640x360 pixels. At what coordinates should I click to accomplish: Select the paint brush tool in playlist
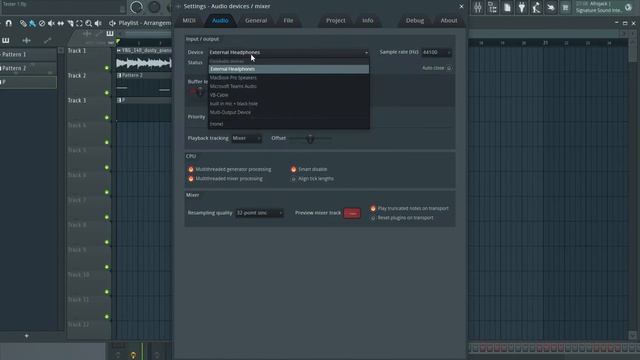(x=32, y=23)
